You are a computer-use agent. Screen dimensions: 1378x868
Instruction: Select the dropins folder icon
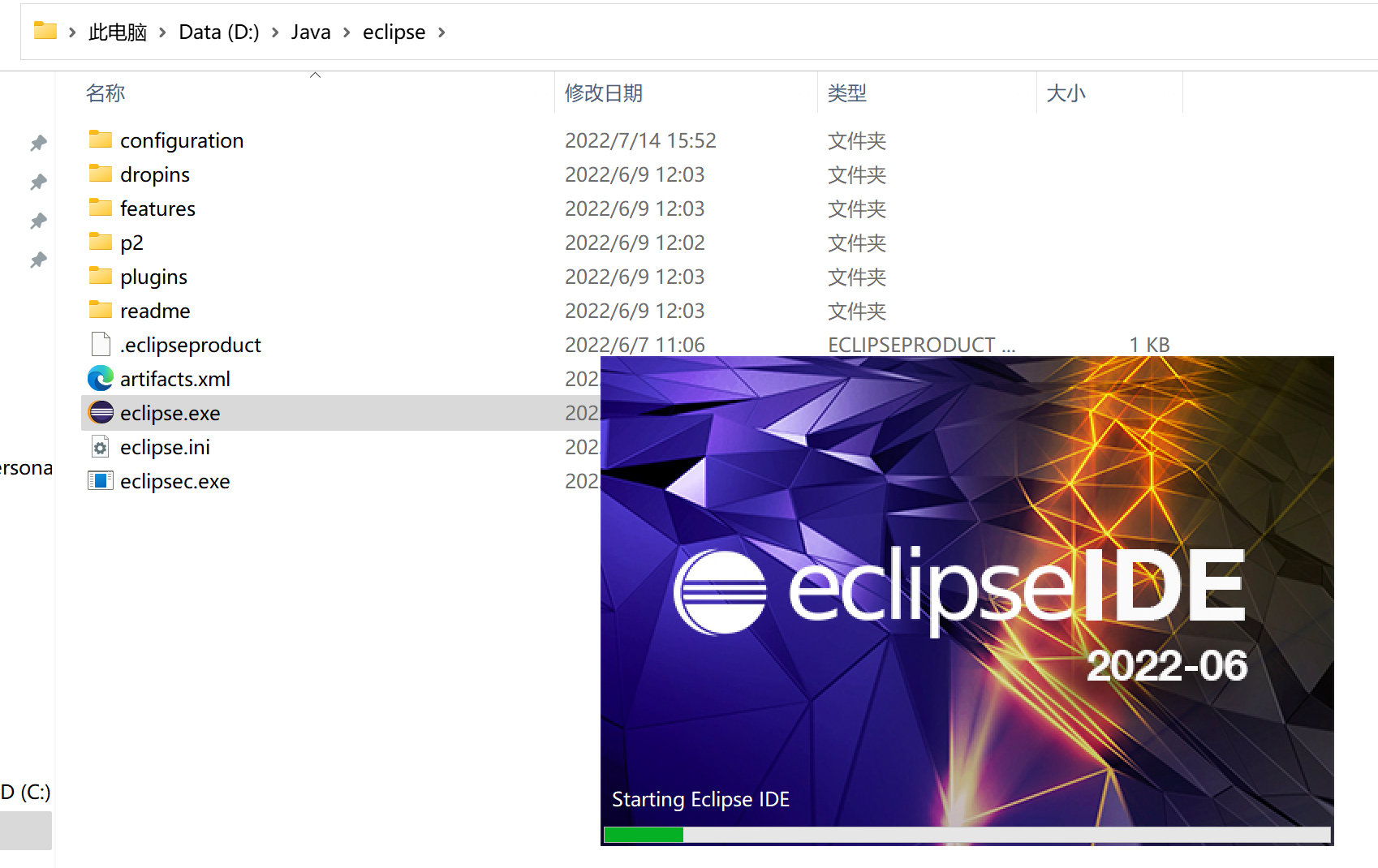101,174
